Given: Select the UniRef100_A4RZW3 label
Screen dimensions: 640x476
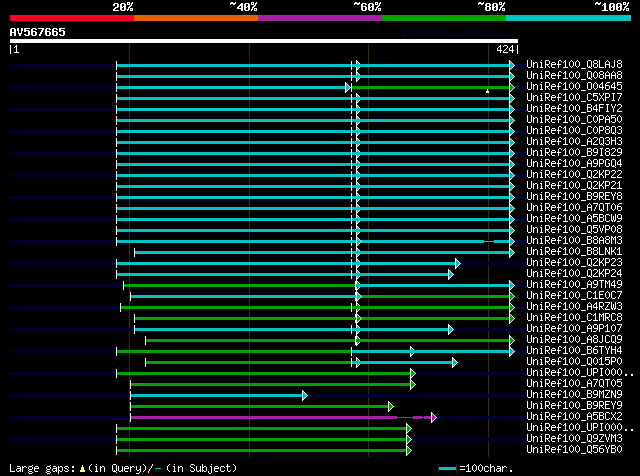Looking at the screenshot, I should (574, 307).
